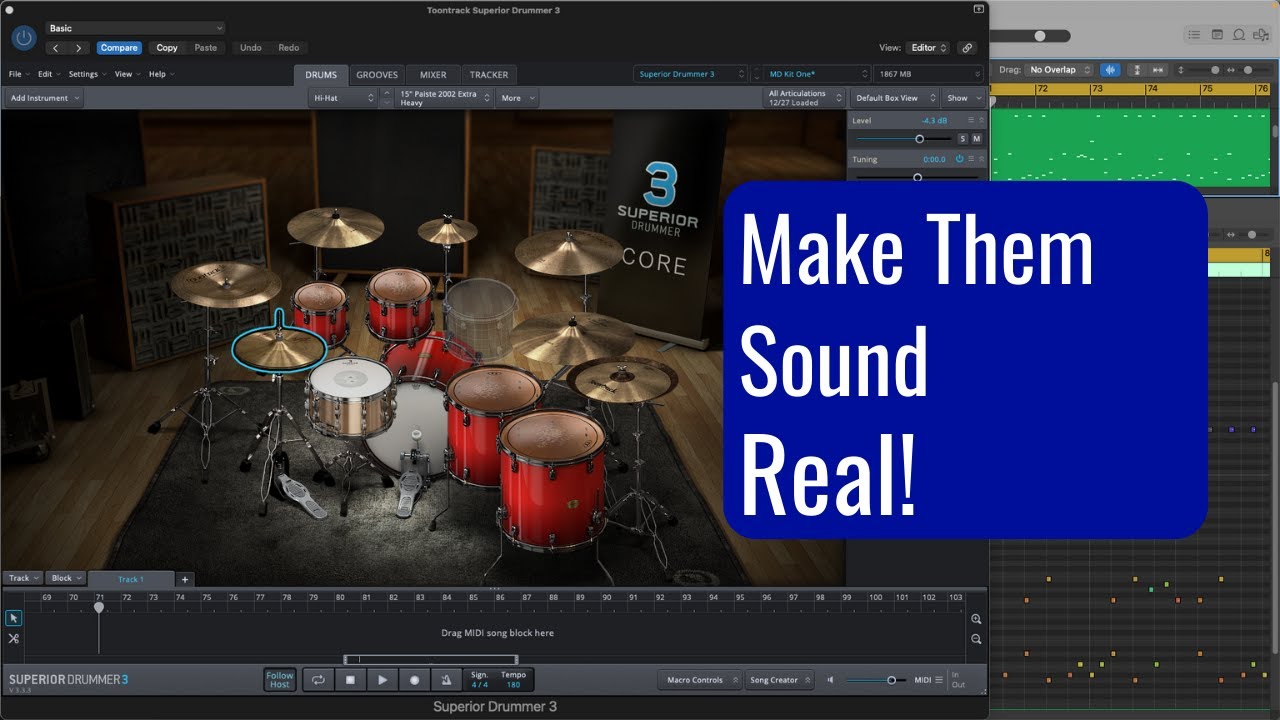The height and width of the screenshot is (720, 1280).
Task: Solo the instrument with S button
Action: pos(963,139)
